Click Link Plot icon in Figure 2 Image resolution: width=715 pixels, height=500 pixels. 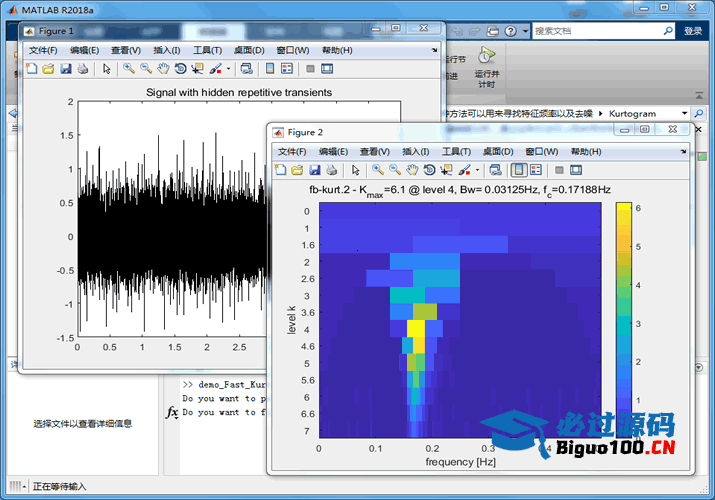click(496, 170)
